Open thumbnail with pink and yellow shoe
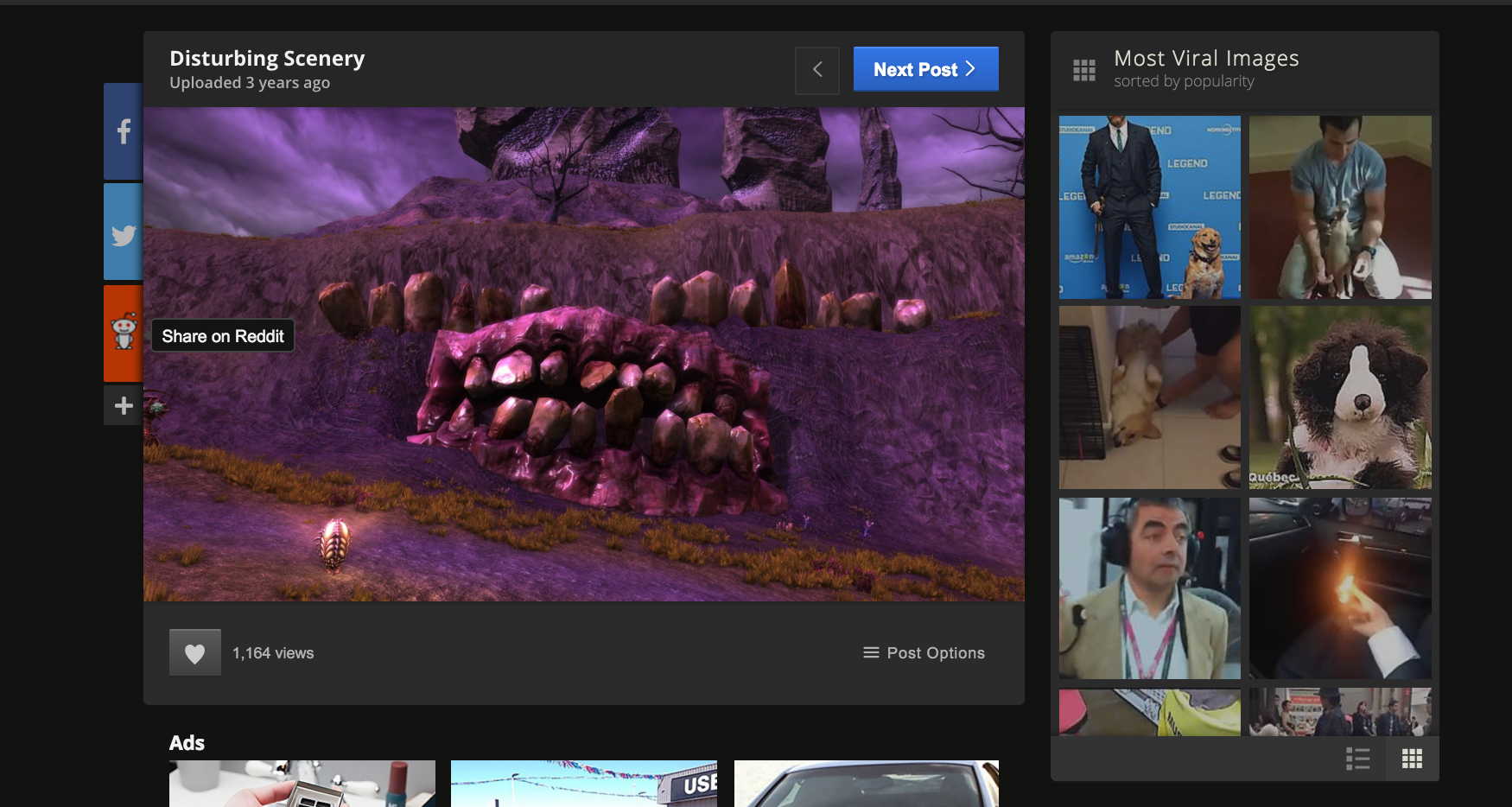 pyautogui.click(x=1150, y=712)
